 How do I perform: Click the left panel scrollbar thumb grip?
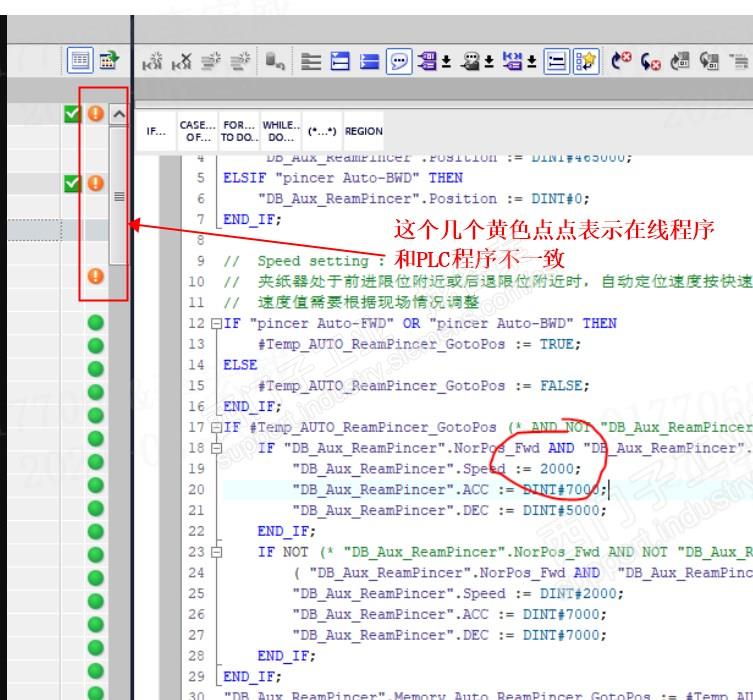(x=119, y=196)
